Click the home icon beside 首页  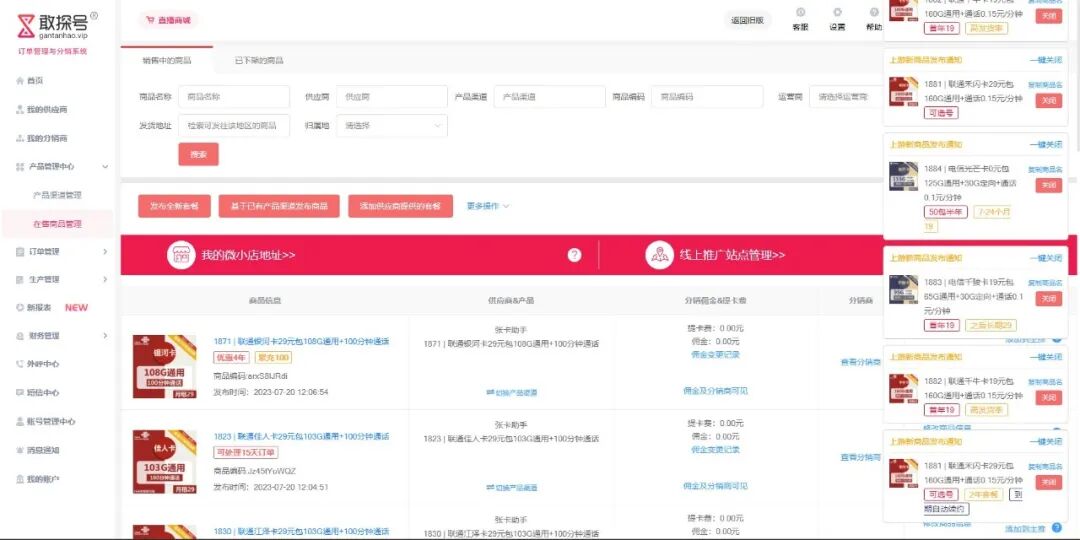tap(19, 81)
